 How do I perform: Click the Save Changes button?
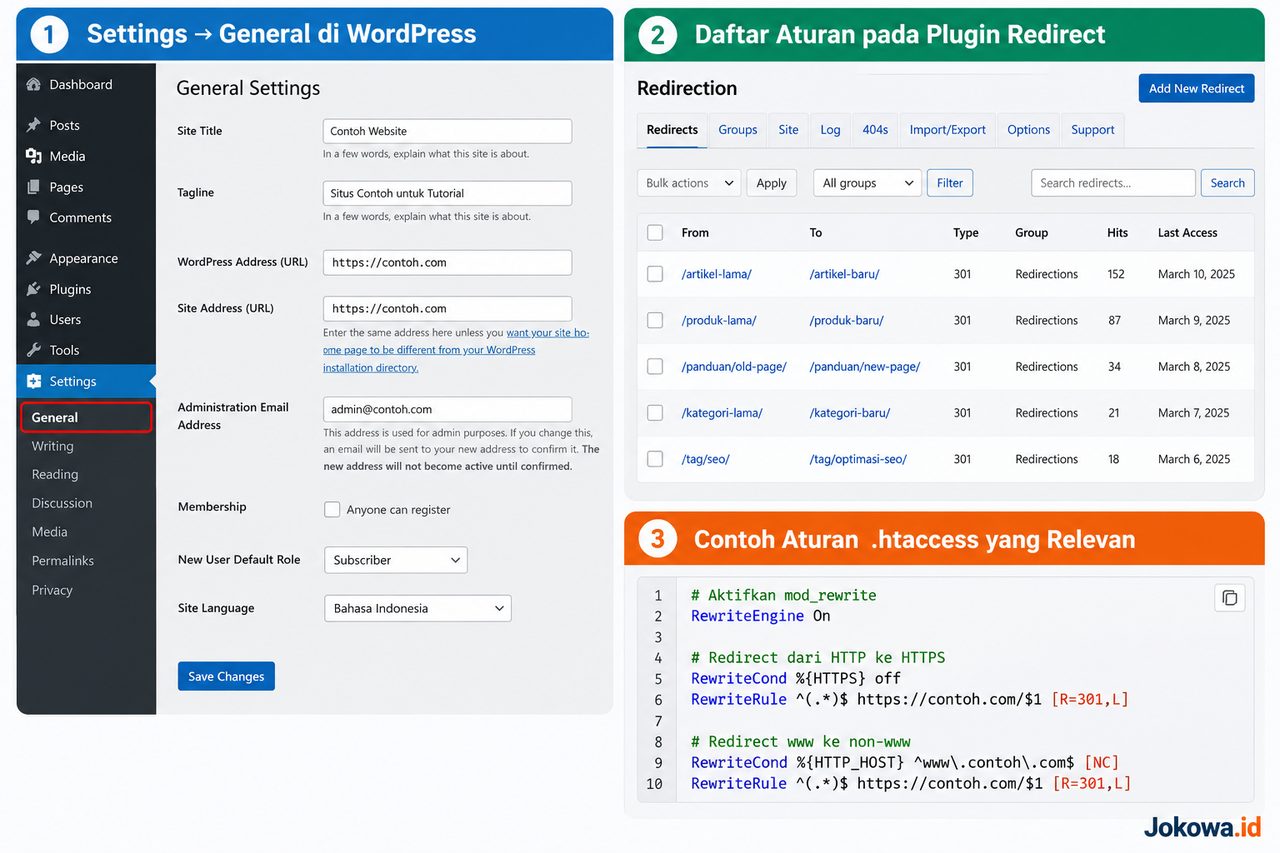(226, 676)
